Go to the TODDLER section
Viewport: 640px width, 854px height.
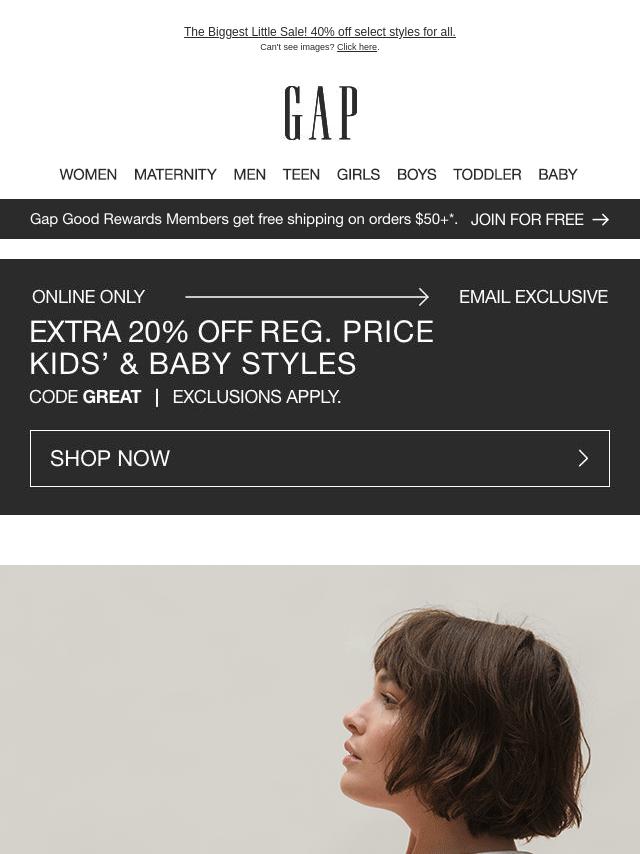click(x=487, y=174)
